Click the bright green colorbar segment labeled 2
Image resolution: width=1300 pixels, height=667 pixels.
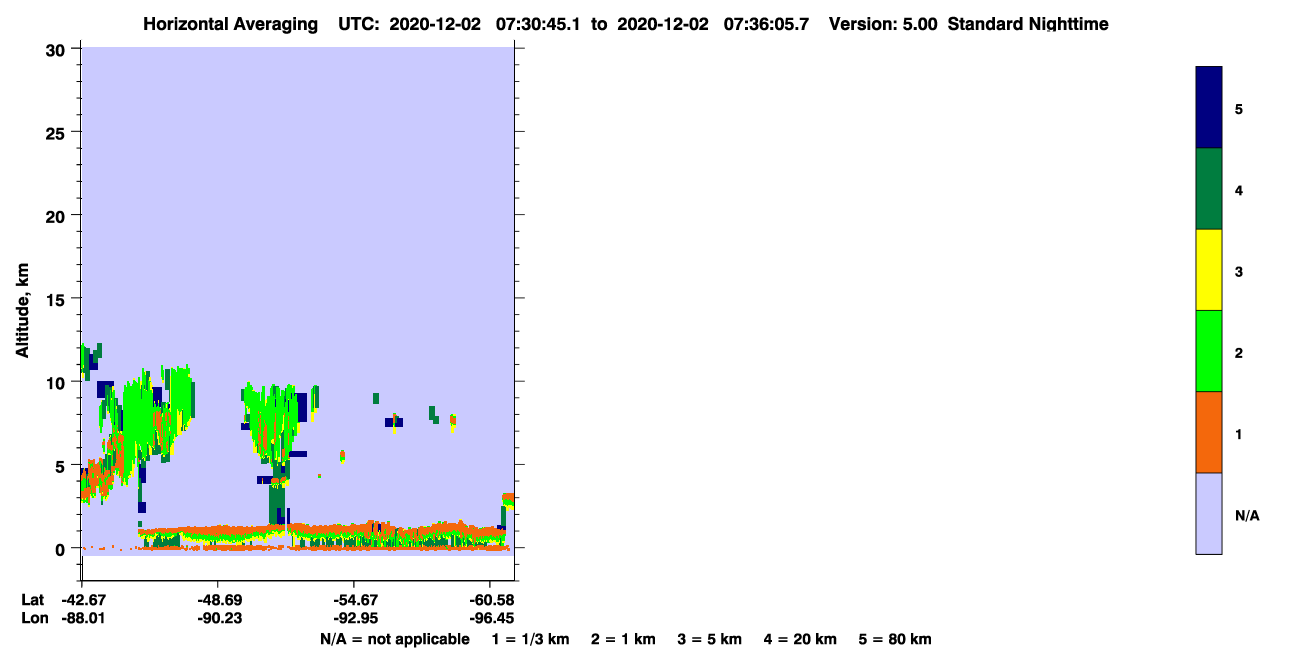click(x=1208, y=351)
